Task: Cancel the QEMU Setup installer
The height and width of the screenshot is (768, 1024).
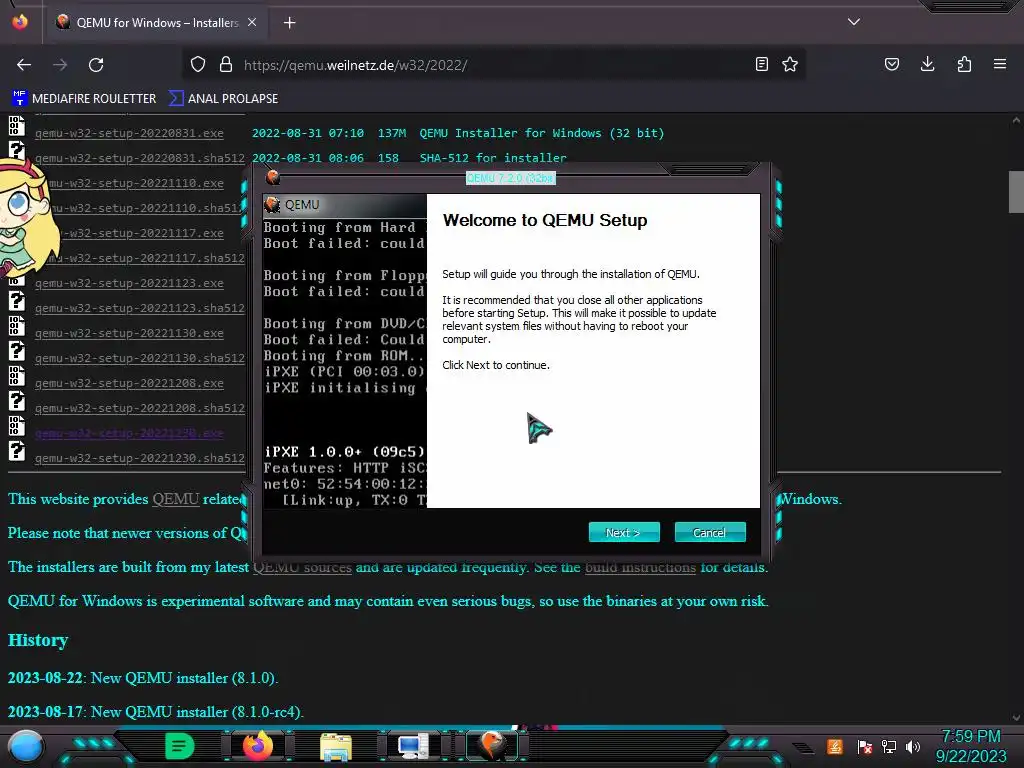Action: [x=710, y=532]
